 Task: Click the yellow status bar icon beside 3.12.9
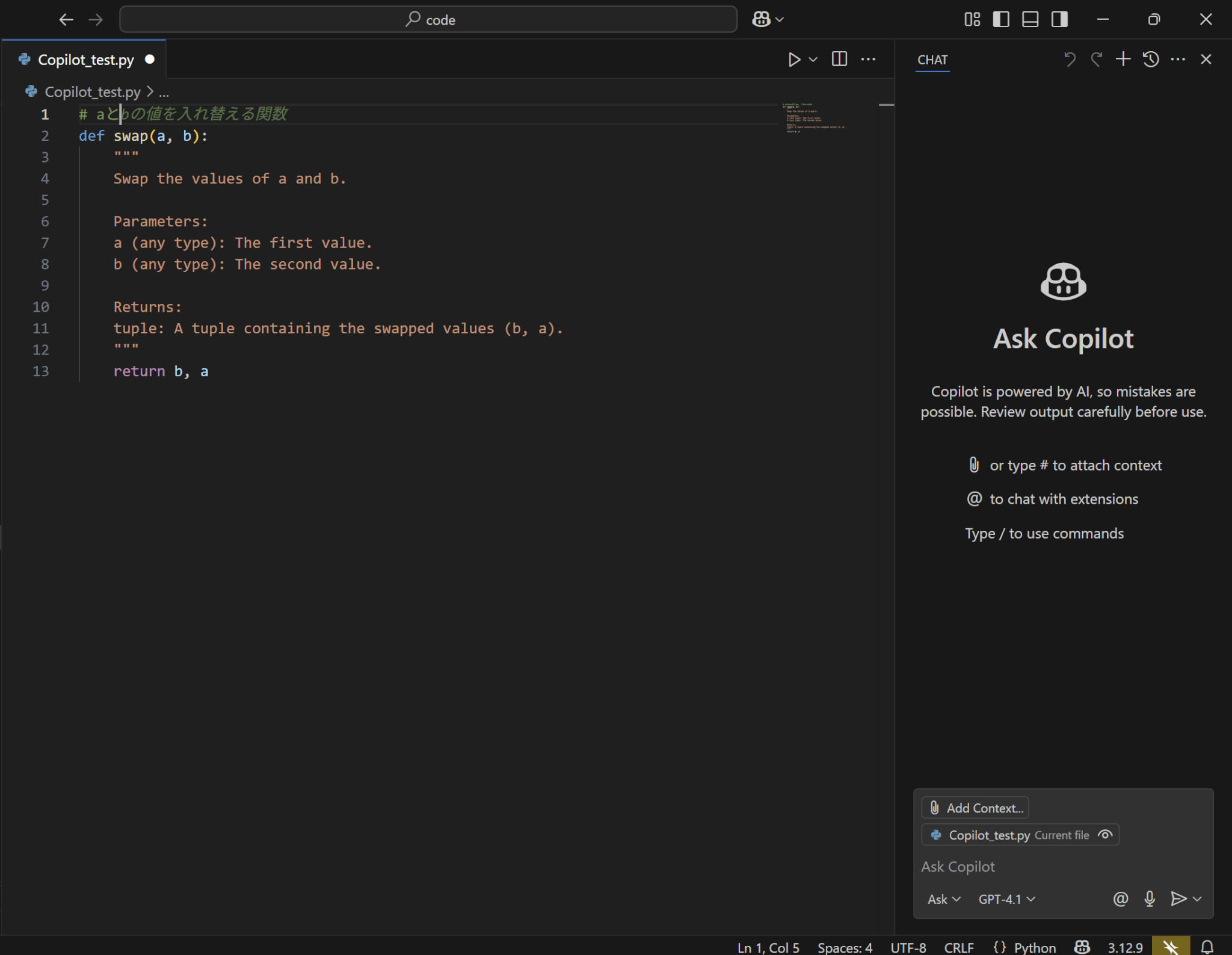coord(1171,946)
